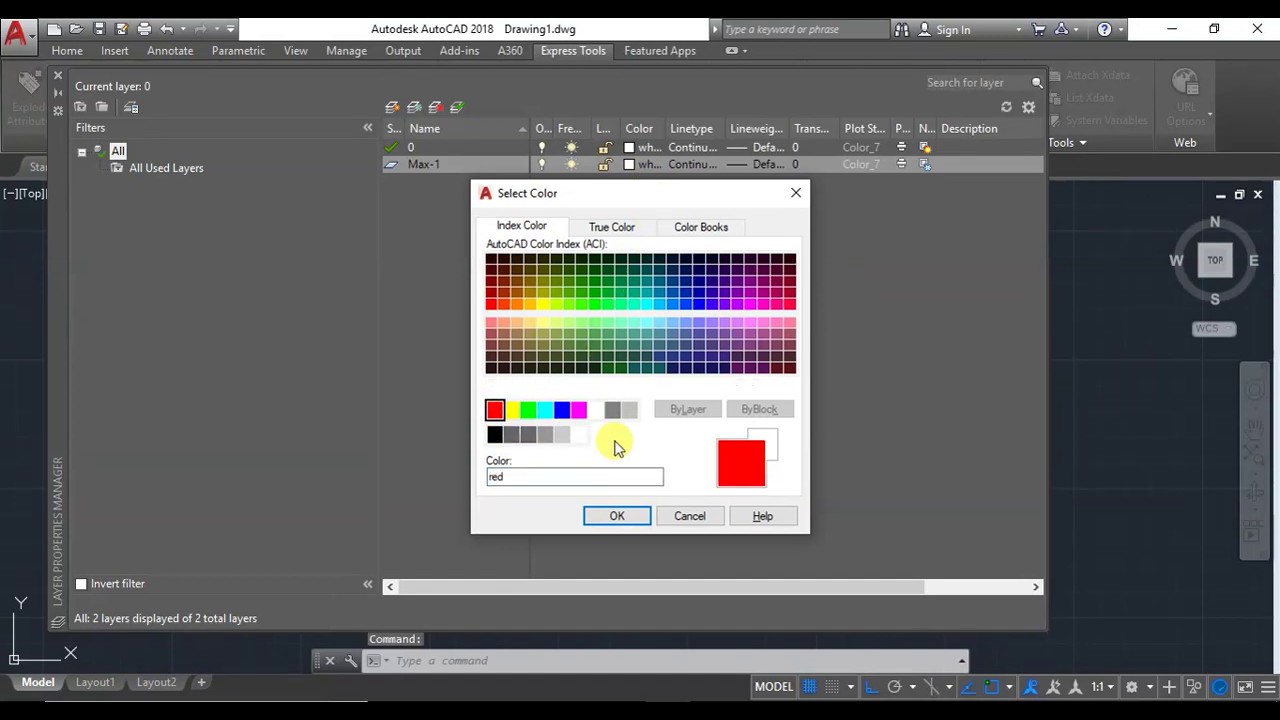Click Polar tracking icon in status bar

click(895, 687)
